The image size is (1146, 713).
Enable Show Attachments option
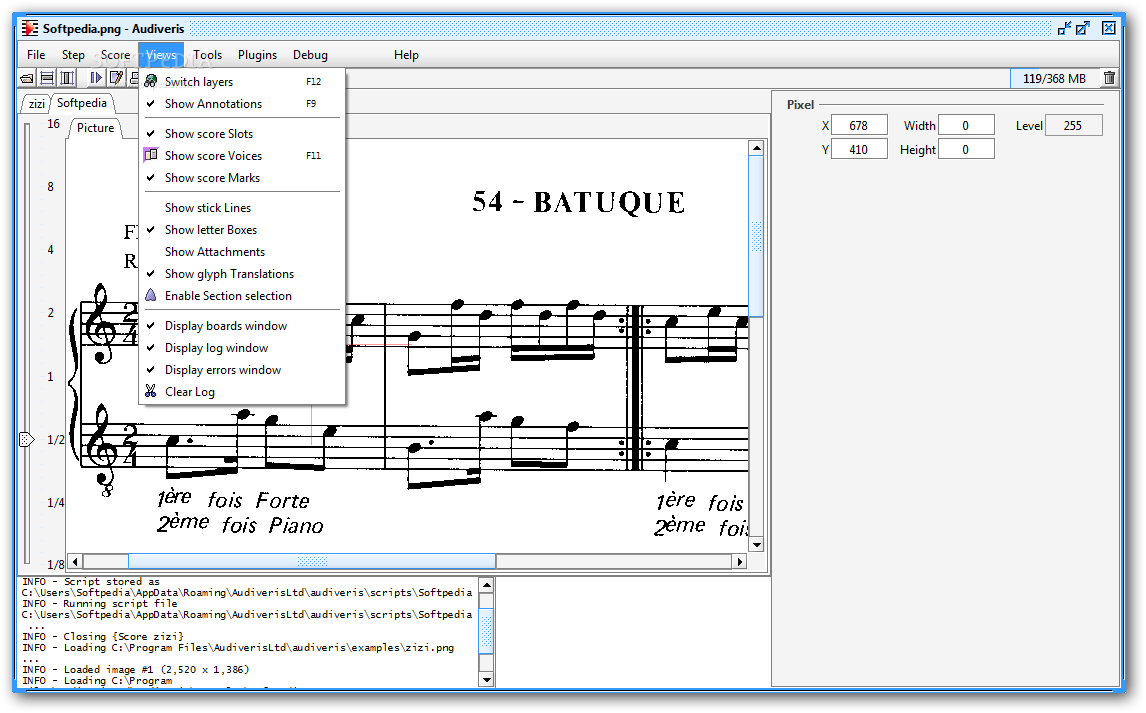(241, 251)
